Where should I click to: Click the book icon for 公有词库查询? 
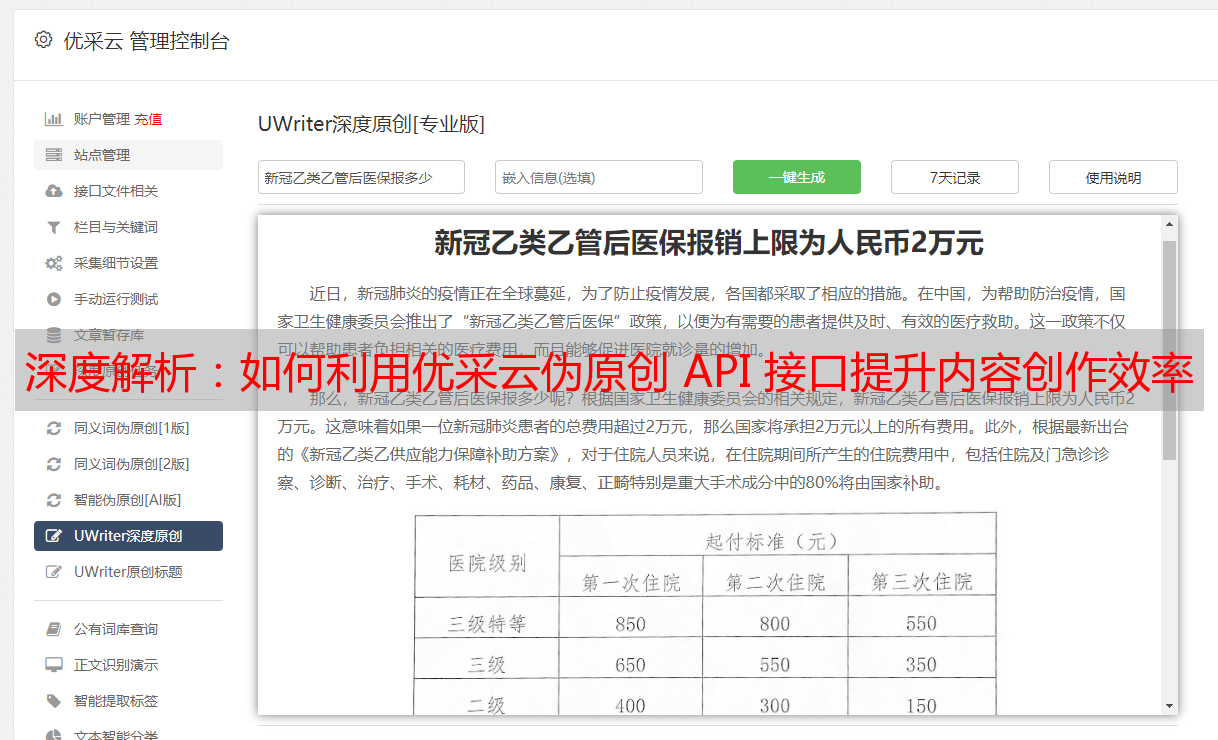(x=54, y=629)
